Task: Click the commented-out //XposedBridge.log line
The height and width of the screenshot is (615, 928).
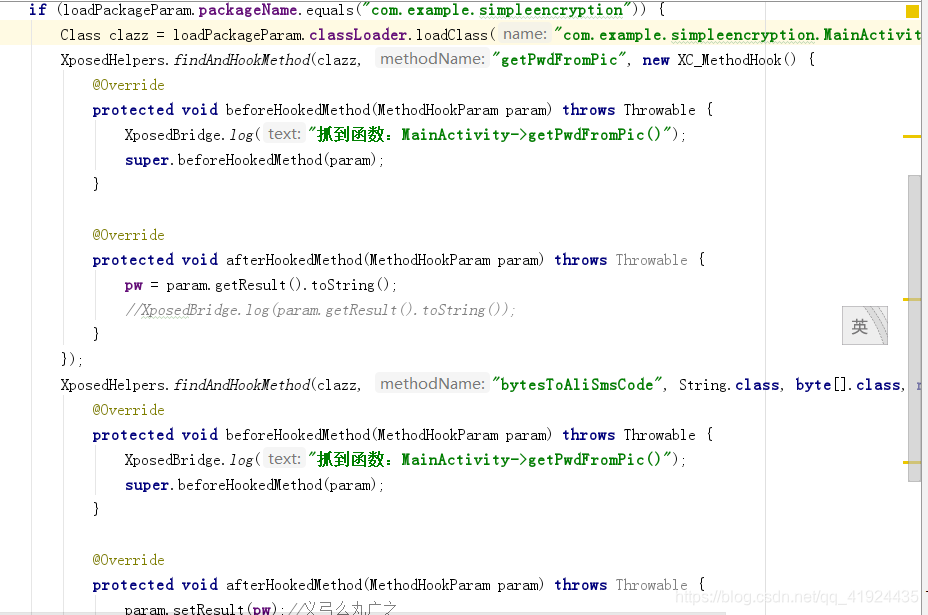Action: tap(320, 310)
